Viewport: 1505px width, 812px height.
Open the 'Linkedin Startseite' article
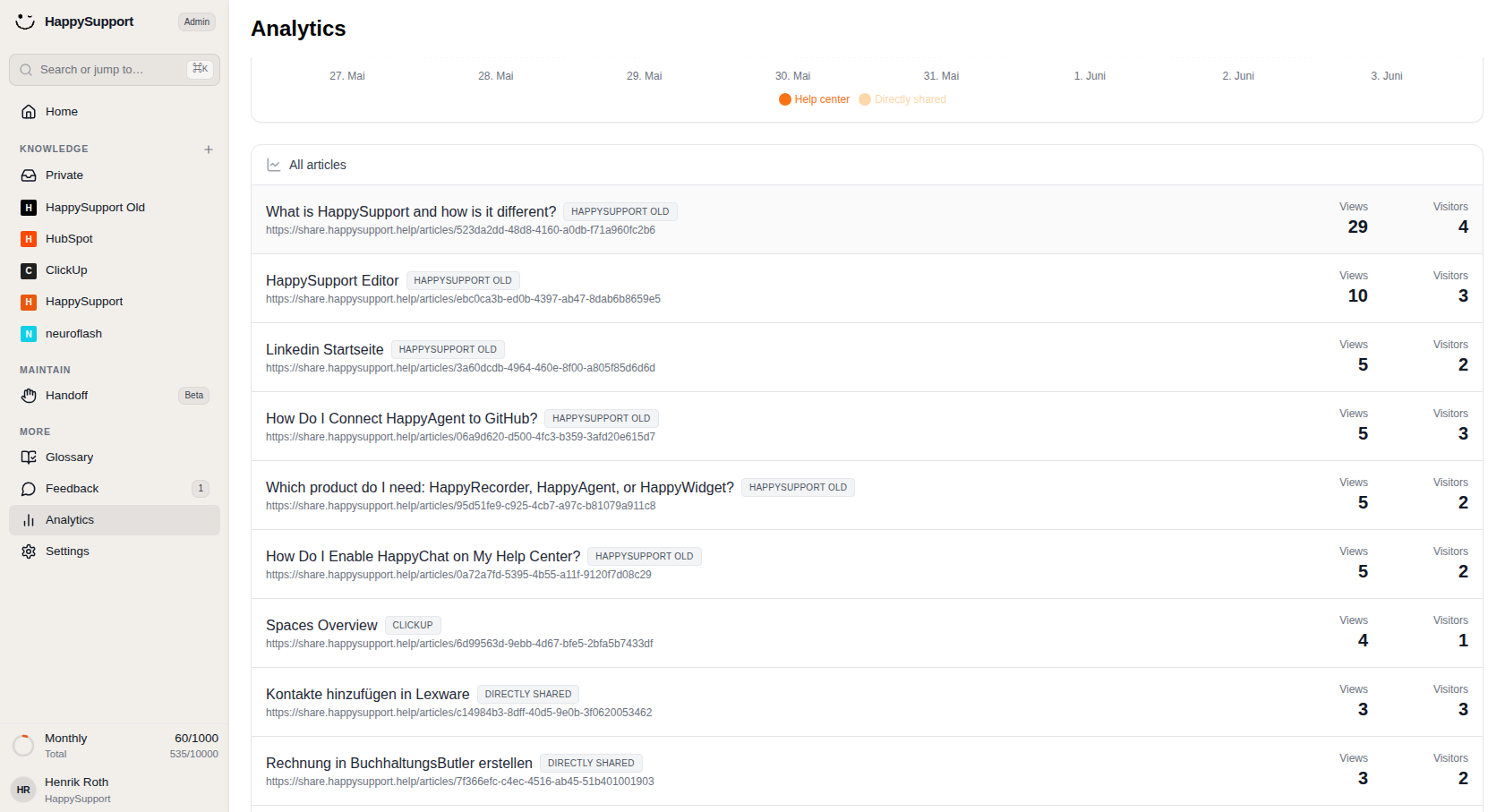[x=324, y=350]
